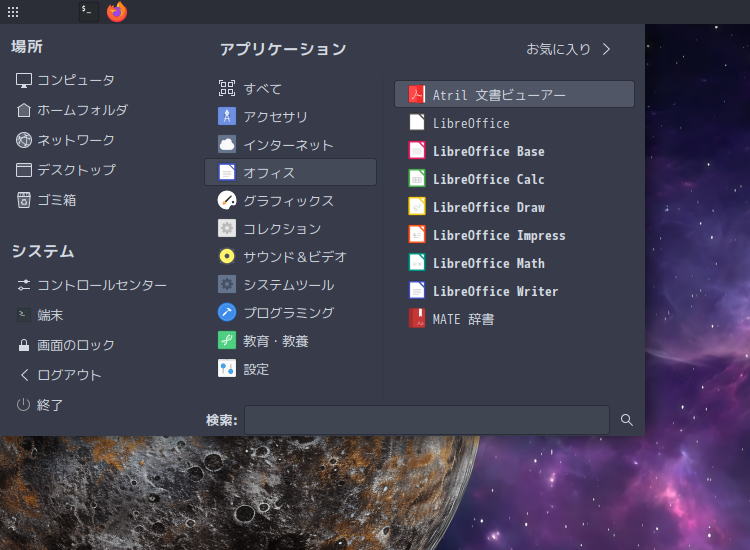
Task: Click the デスクトップ window icon
Action: pos(24,170)
